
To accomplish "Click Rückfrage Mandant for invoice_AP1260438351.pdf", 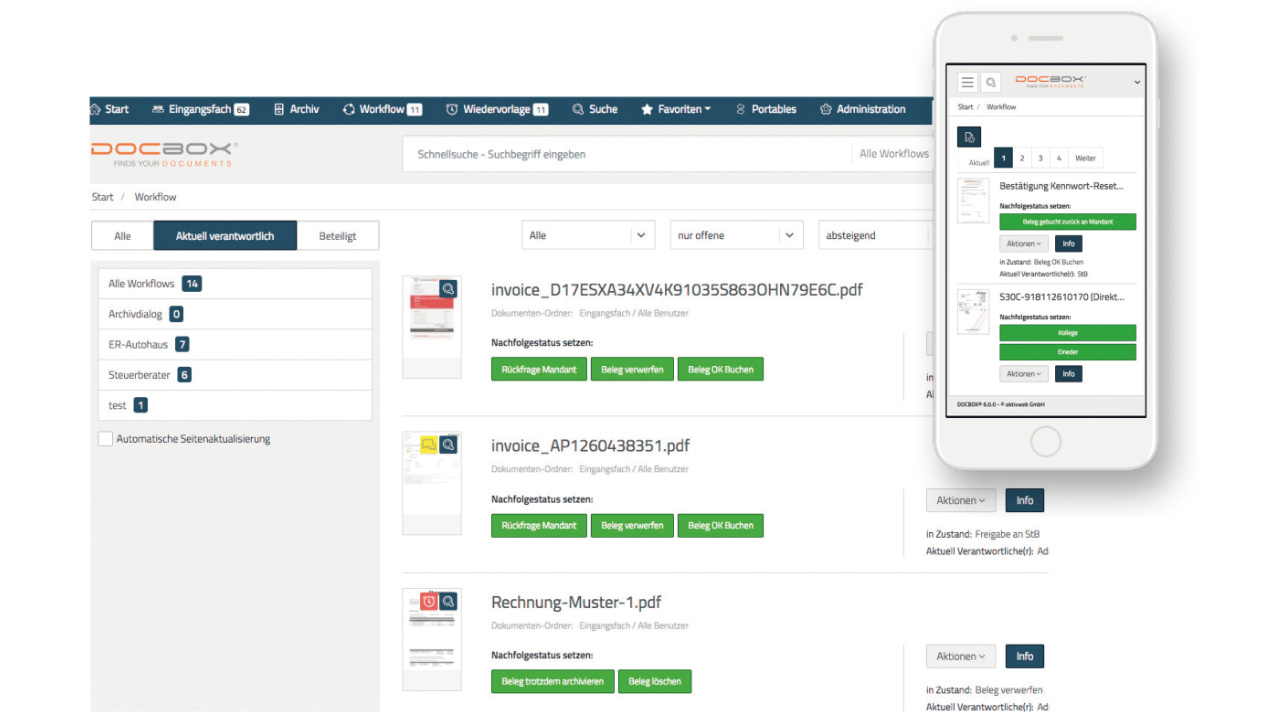I will (x=539, y=525).
